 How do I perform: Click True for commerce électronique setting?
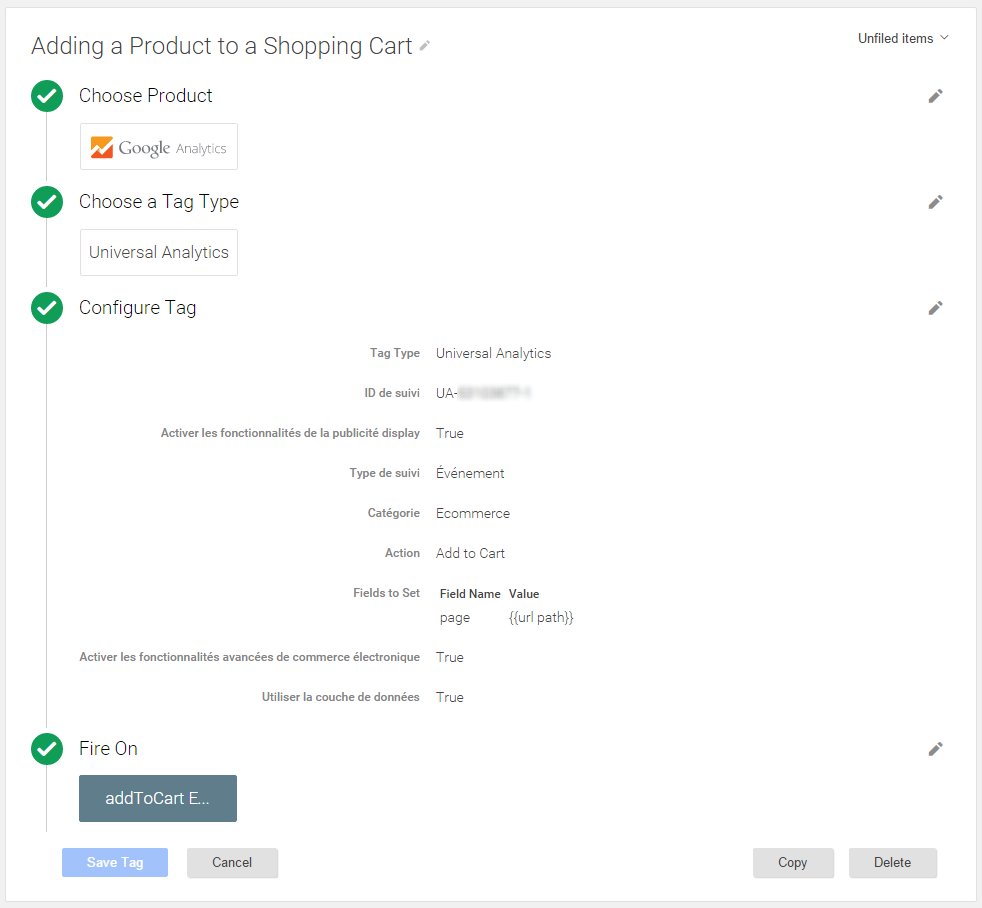point(450,658)
